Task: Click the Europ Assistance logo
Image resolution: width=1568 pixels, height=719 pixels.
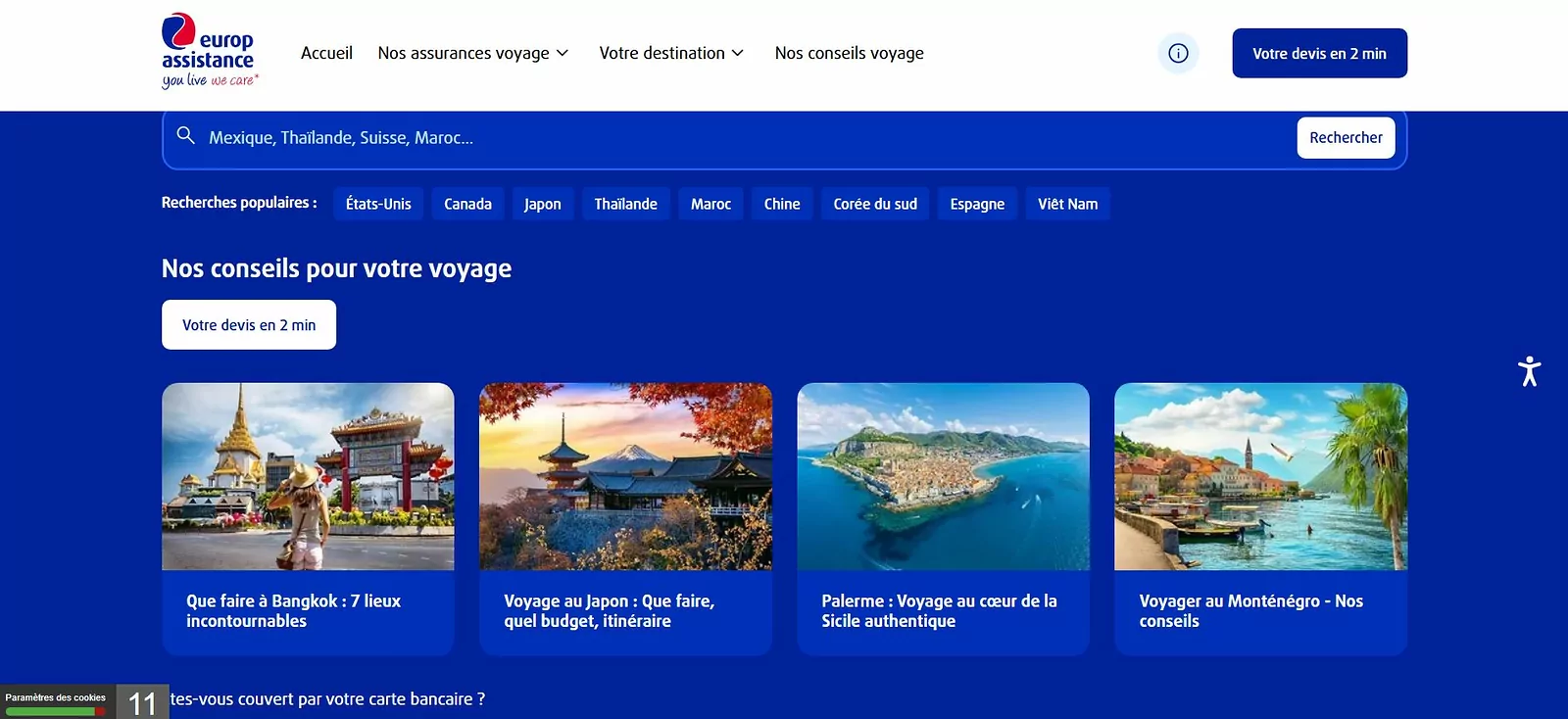Action: tap(210, 51)
